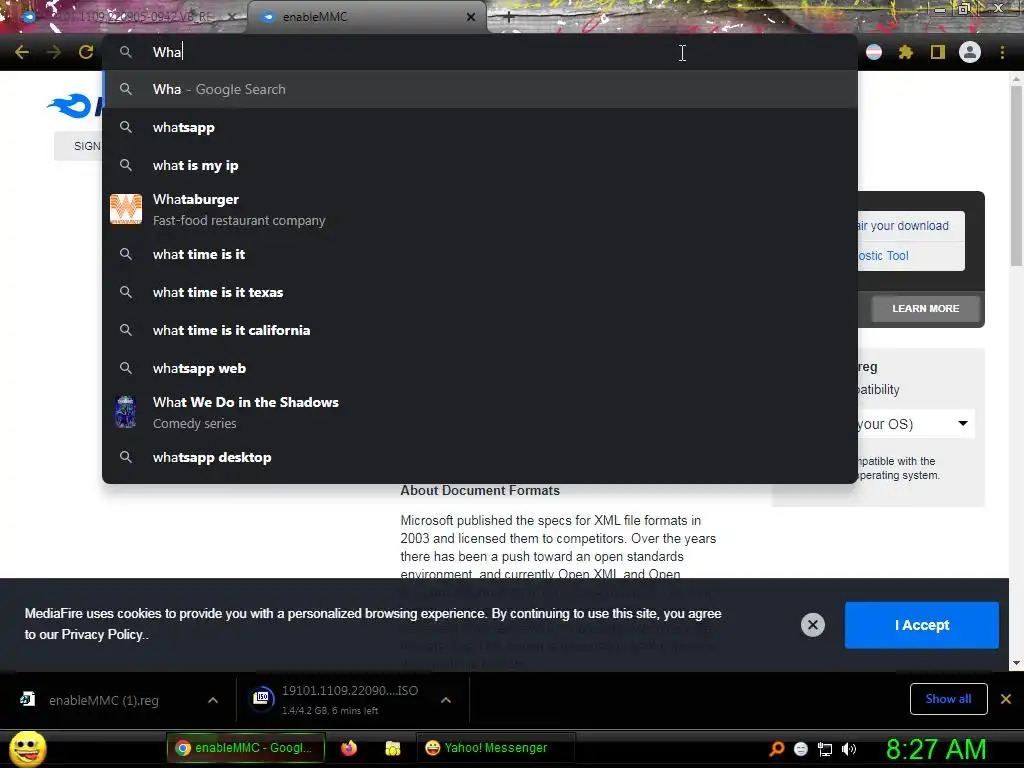Click the browser Back arrow
Image resolution: width=1024 pixels, height=768 pixels.
pyautogui.click(x=22, y=52)
